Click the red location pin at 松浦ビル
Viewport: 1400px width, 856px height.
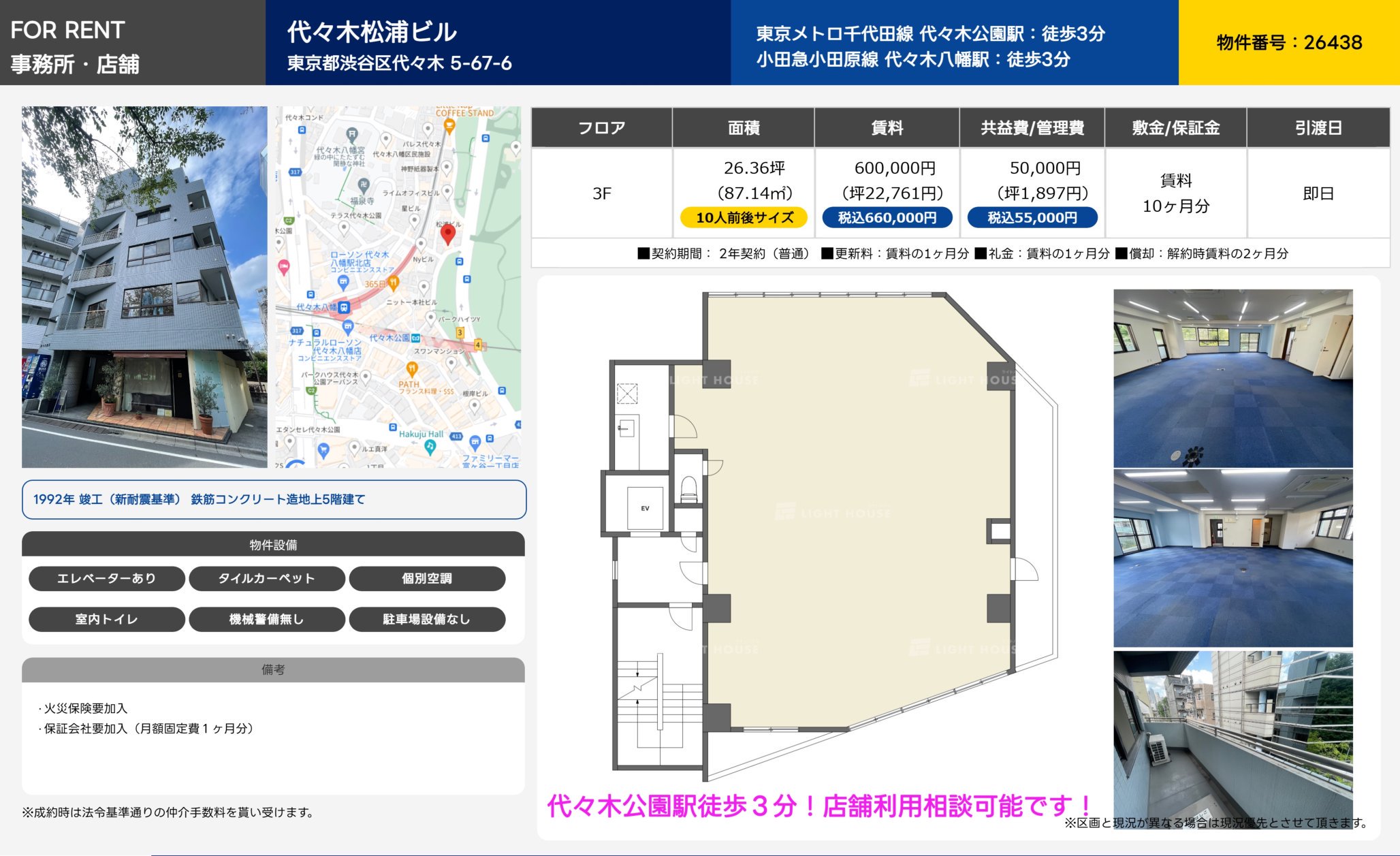[x=447, y=234]
